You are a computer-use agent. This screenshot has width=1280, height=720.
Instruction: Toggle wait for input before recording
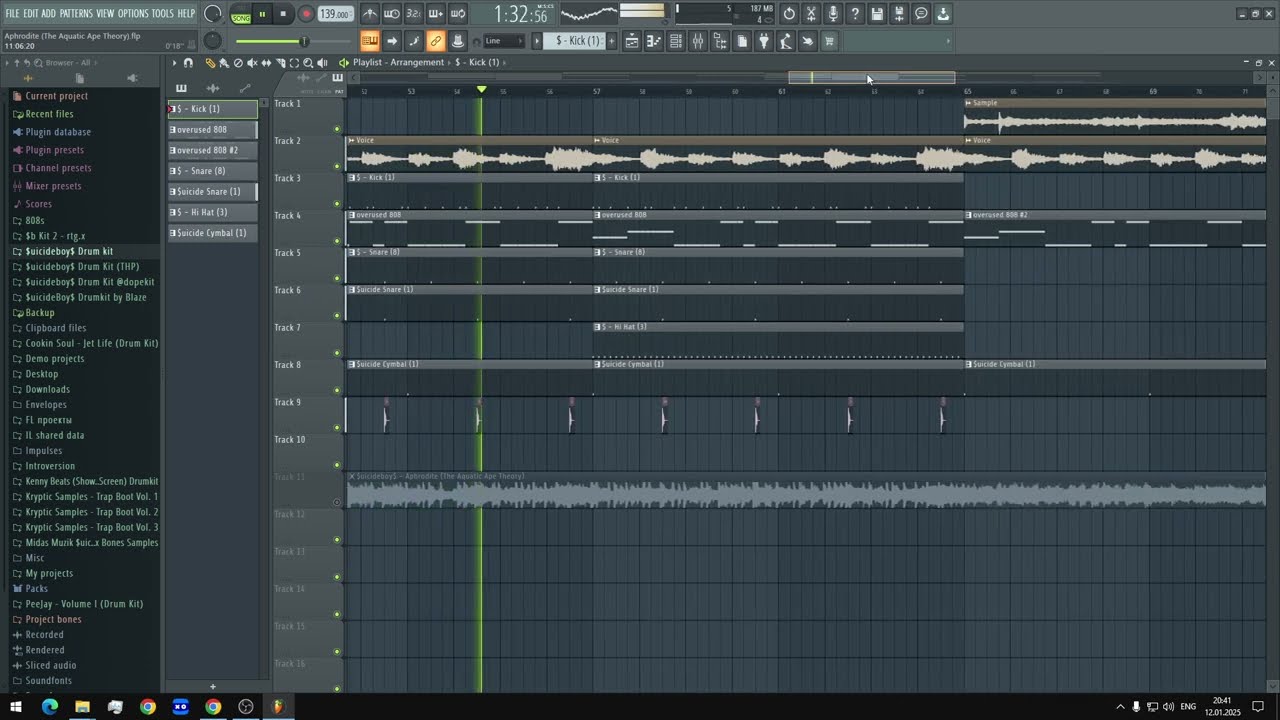point(392,14)
